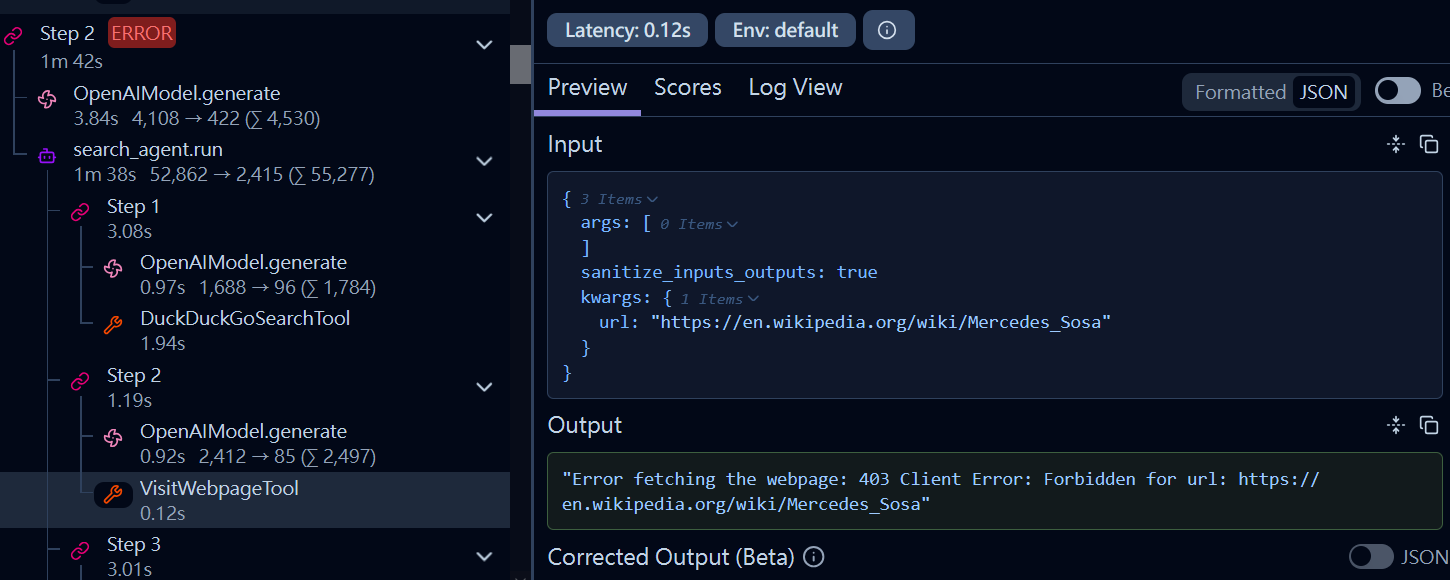This screenshot has width=1450, height=580.
Task: Click the Corrected Output (Beta) heading
Action: [671, 557]
